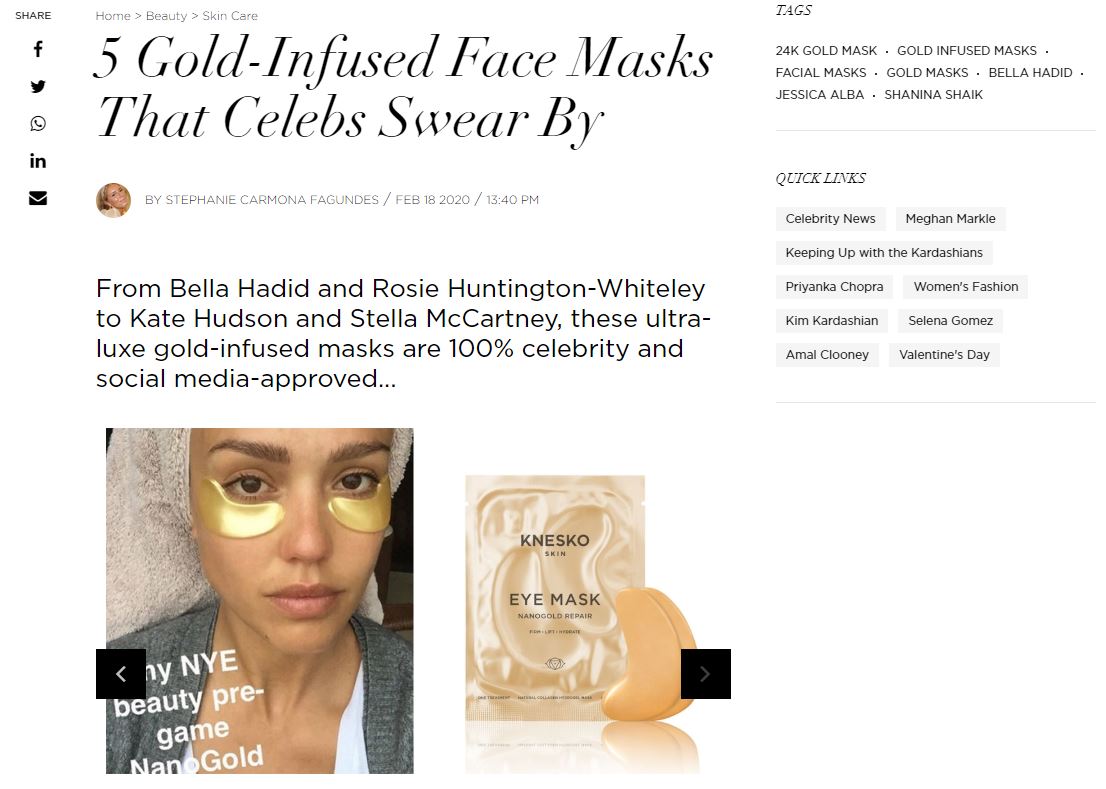This screenshot has height=789, width=1106.
Task: Open Skin Care breadcrumb link
Action: tap(230, 16)
